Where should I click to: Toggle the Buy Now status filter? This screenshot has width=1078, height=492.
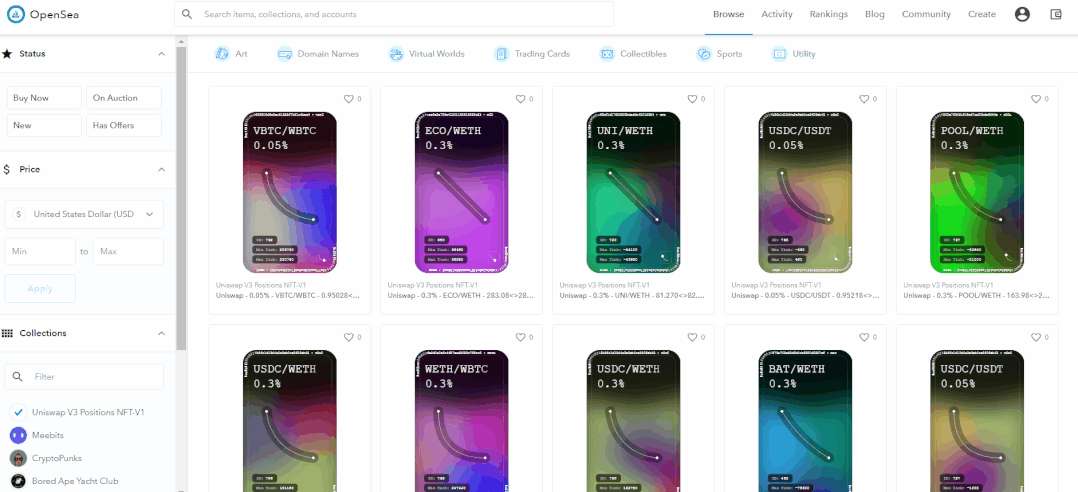pyautogui.click(x=44, y=98)
